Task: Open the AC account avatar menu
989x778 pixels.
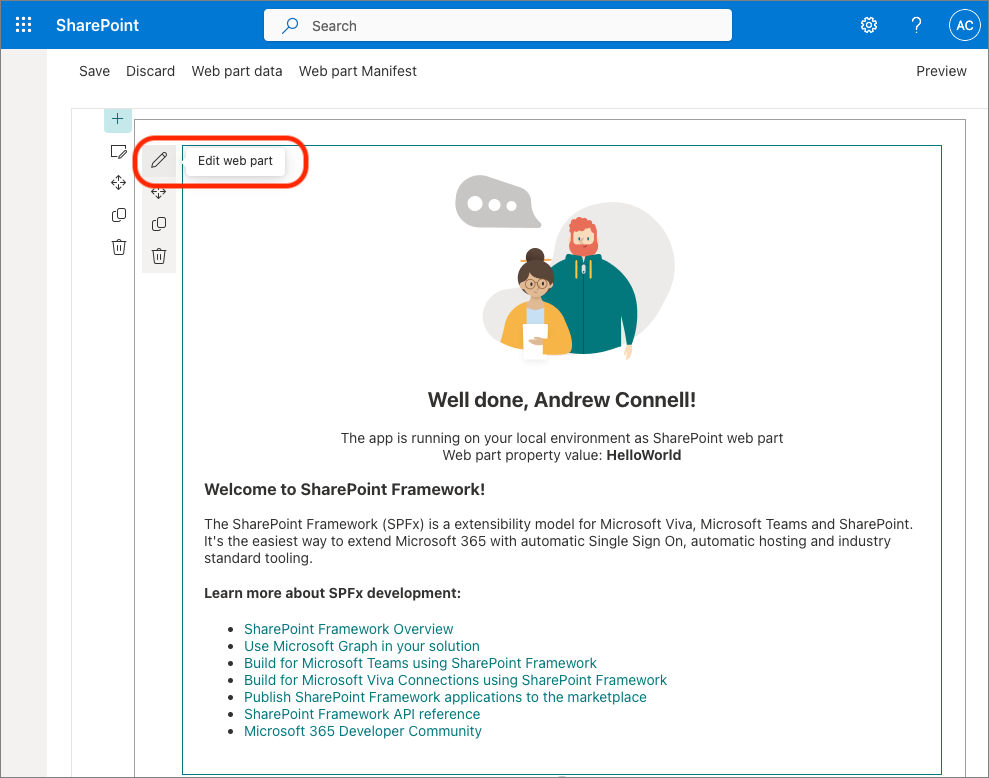Action: click(x=964, y=25)
